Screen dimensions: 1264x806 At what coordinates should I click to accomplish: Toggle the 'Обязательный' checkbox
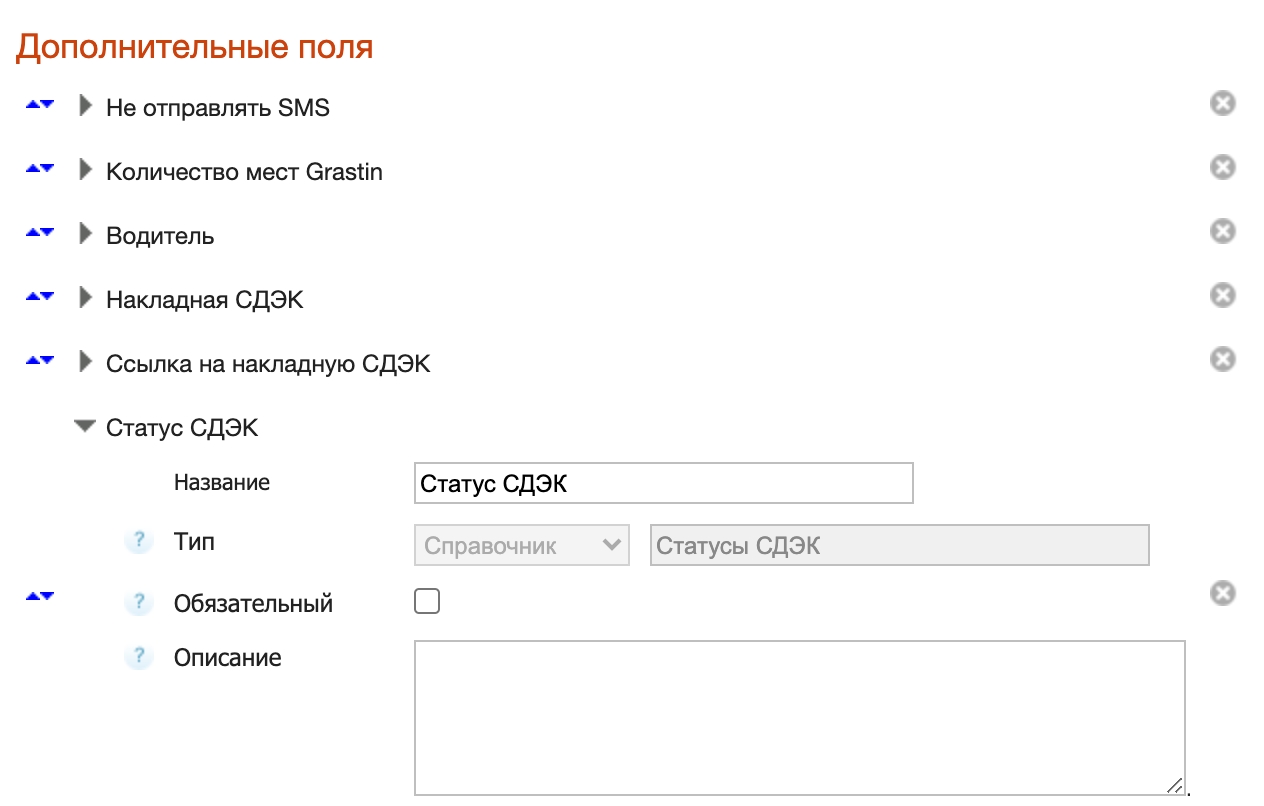[427, 602]
